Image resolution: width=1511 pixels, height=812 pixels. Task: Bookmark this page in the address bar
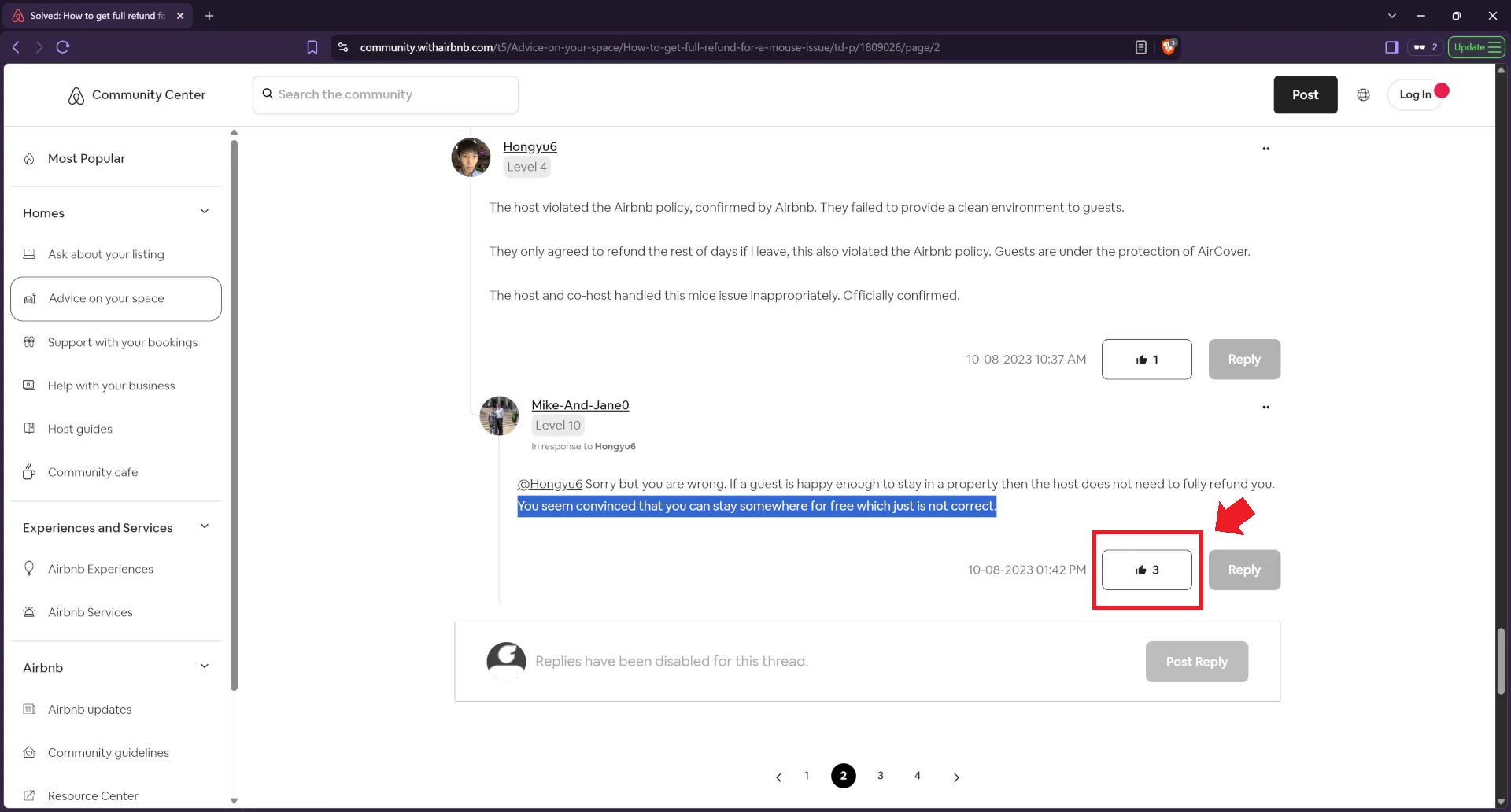(312, 47)
